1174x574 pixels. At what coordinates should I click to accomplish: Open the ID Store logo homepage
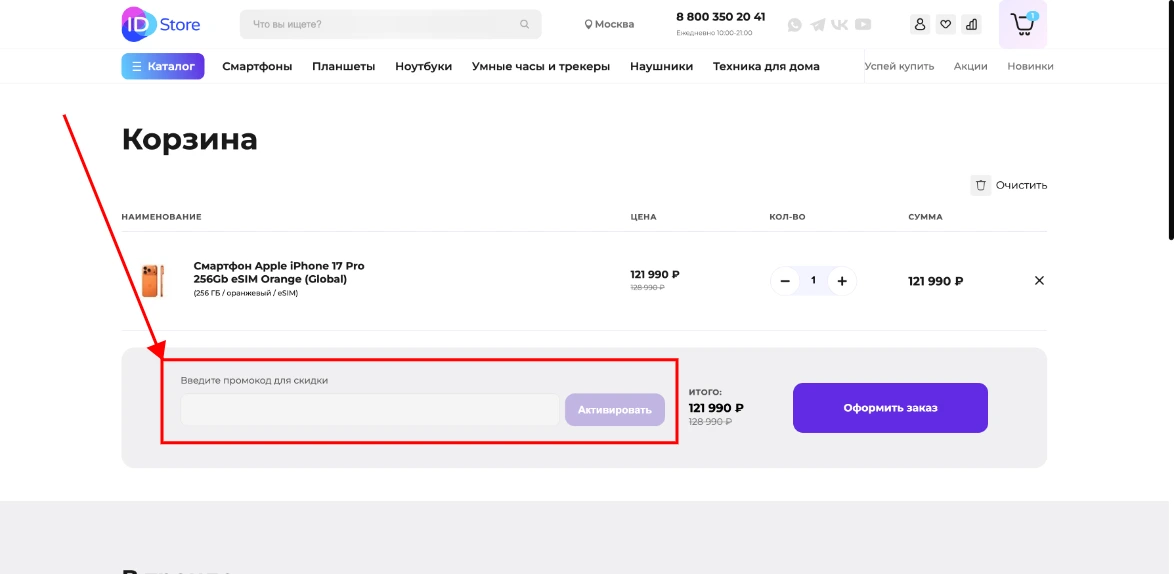click(x=161, y=24)
